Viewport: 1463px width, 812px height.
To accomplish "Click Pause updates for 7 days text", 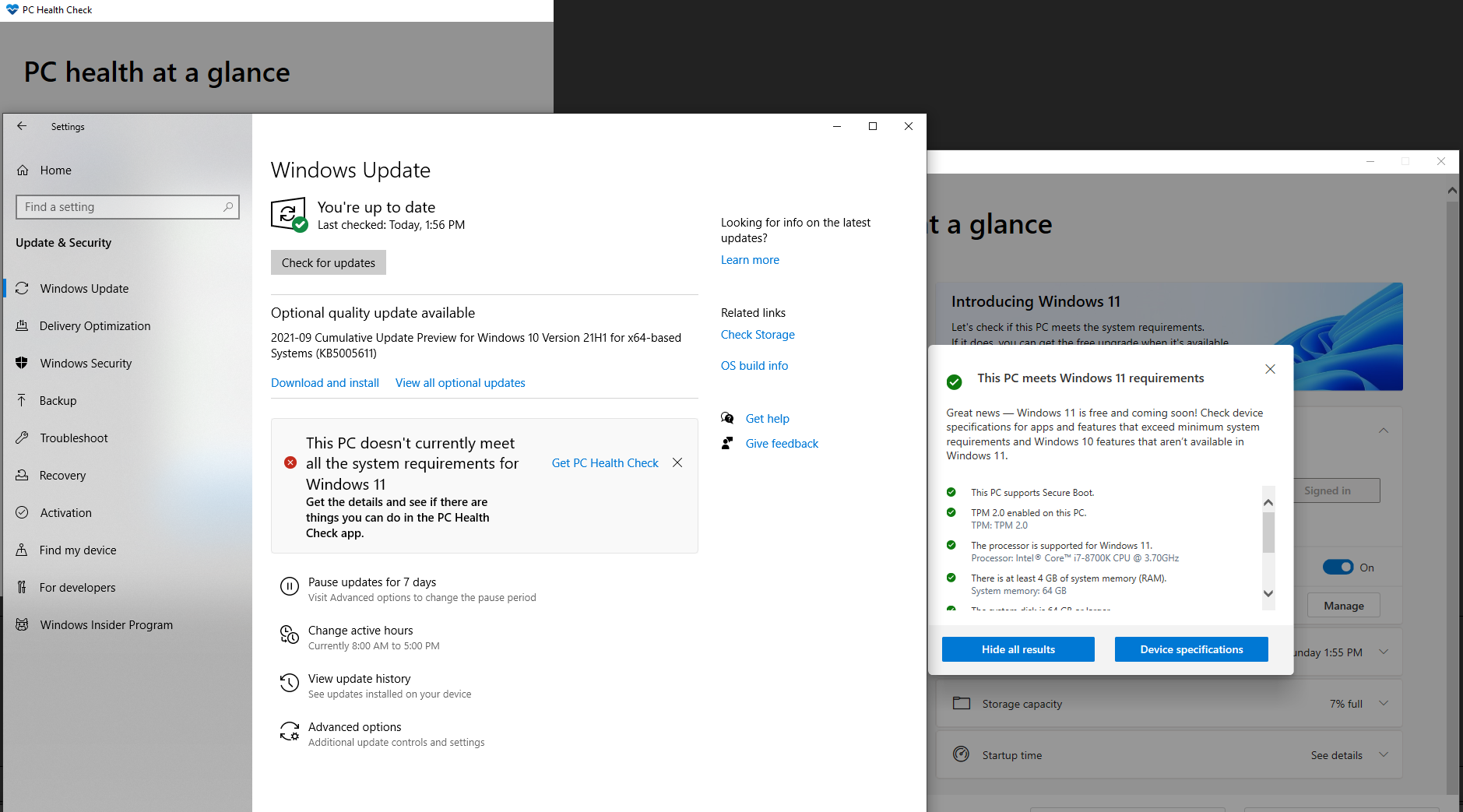I will coord(372,582).
